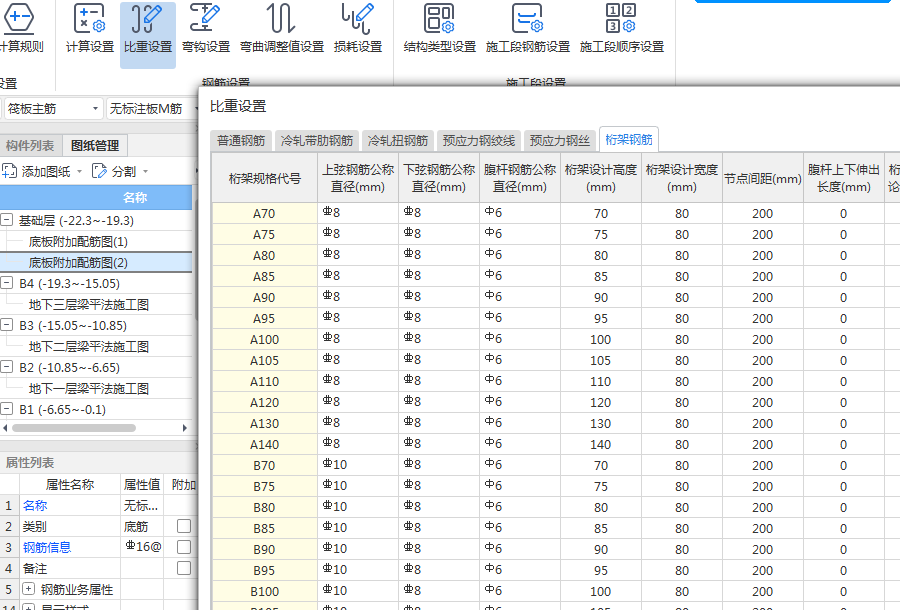This screenshot has height=610, width=900.
Task: Switch to the 冷轧带肋钢筋 tab
Action: point(317,141)
